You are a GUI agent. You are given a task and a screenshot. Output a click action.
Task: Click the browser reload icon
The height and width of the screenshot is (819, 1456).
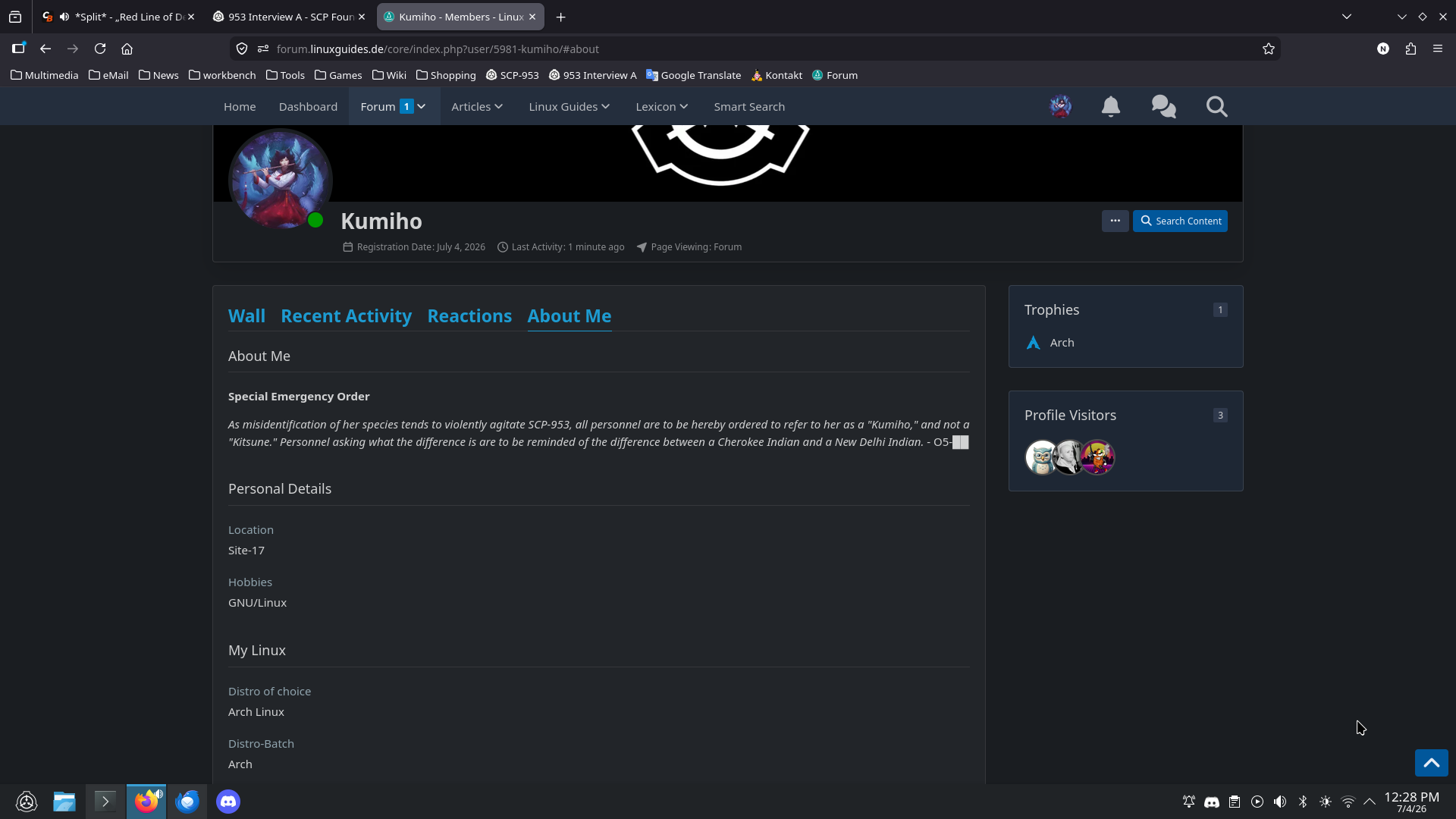(100, 49)
